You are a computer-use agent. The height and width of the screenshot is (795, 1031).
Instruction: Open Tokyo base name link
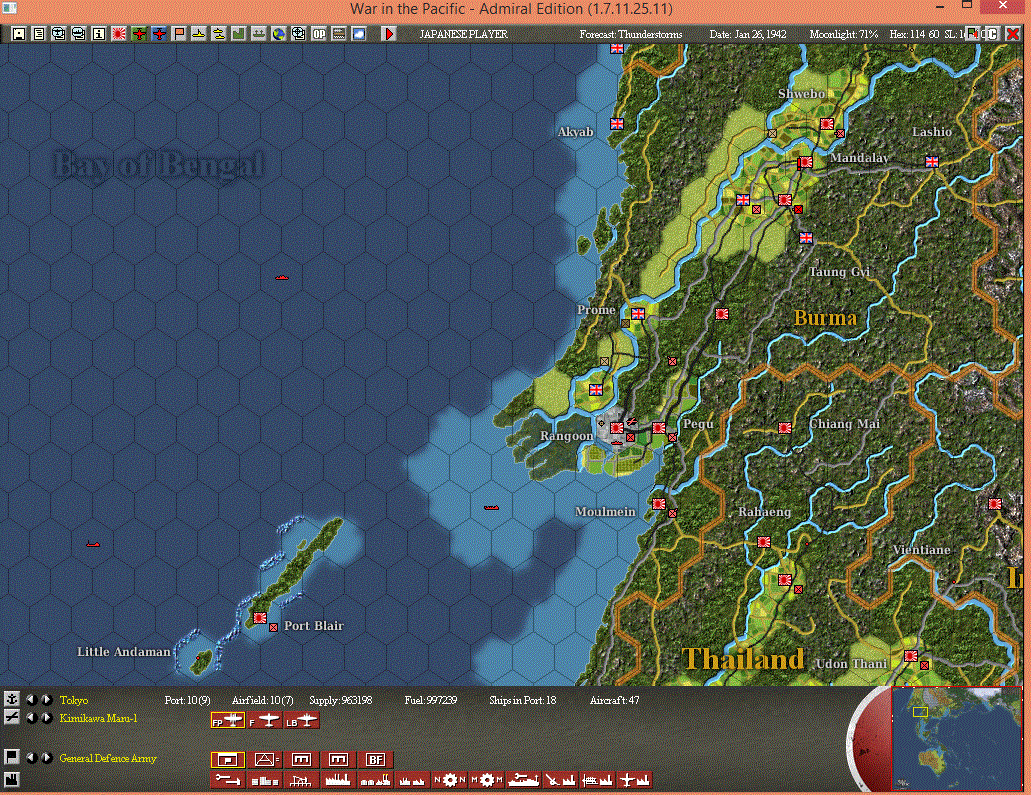pyautogui.click(x=74, y=700)
